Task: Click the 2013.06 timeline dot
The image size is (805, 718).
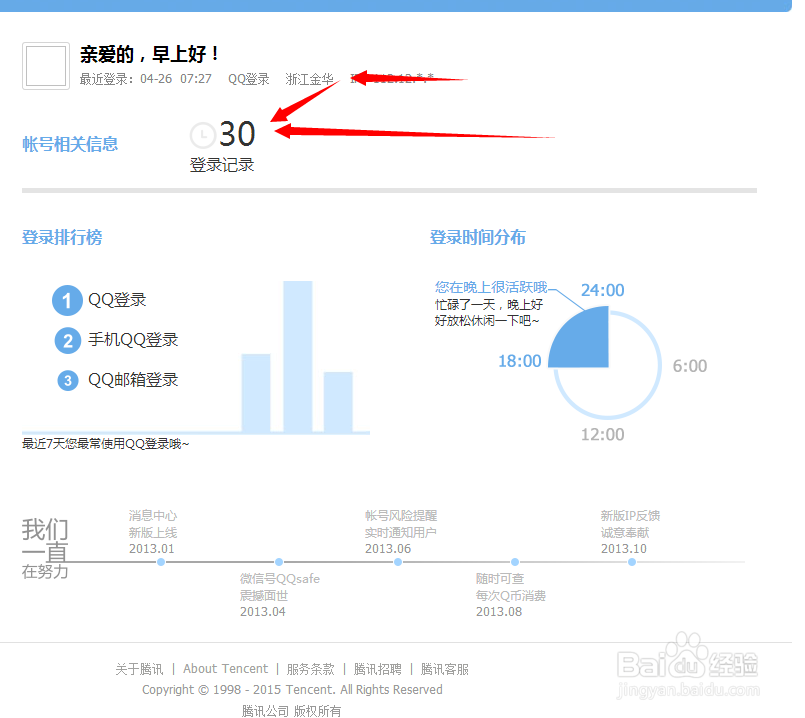Action: (x=398, y=562)
